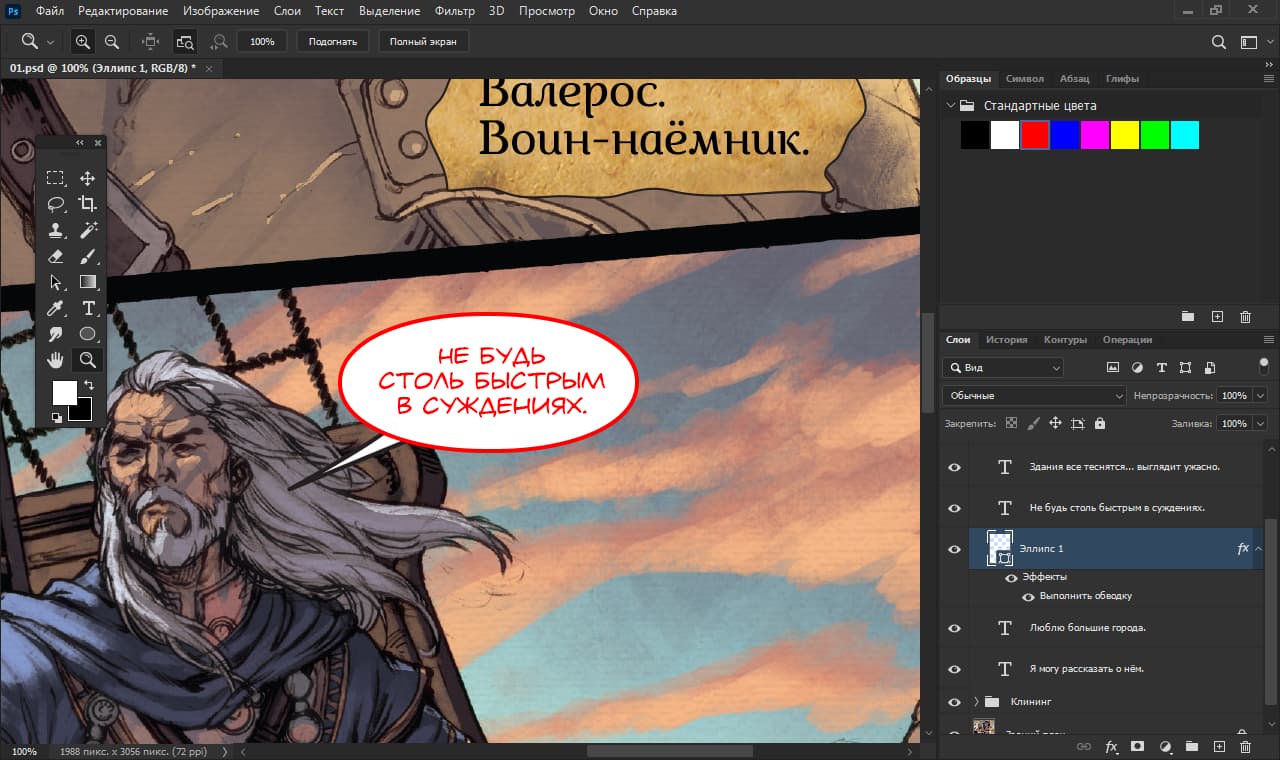
Task: Pick the Lasso tool
Action: click(56, 204)
